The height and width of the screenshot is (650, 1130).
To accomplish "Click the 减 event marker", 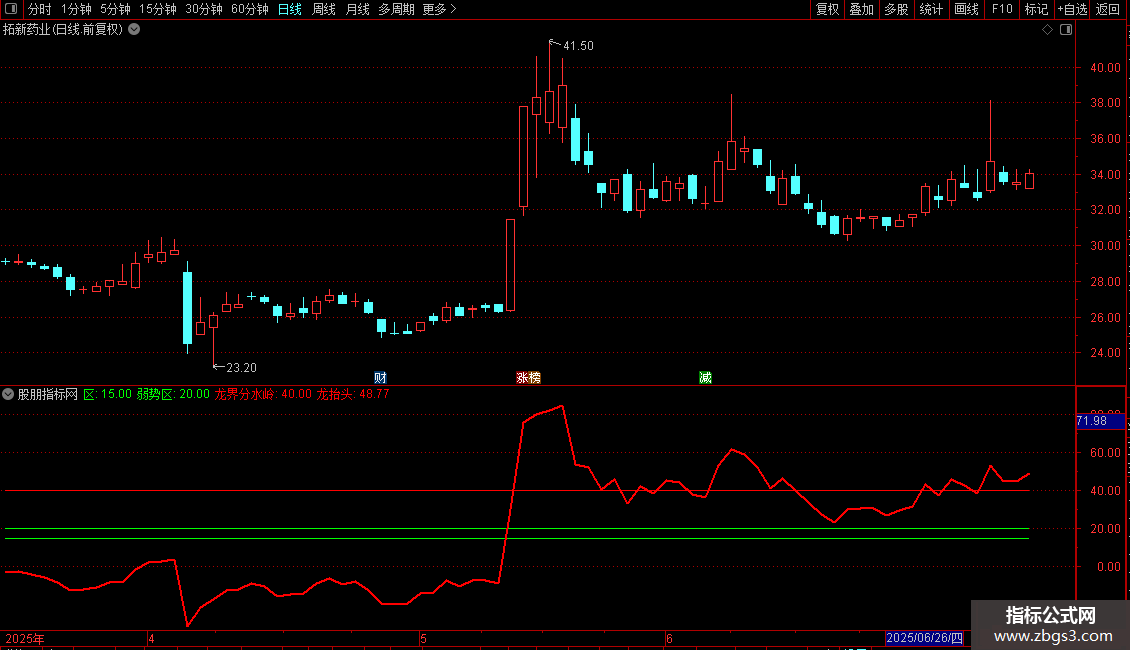I will tap(706, 378).
